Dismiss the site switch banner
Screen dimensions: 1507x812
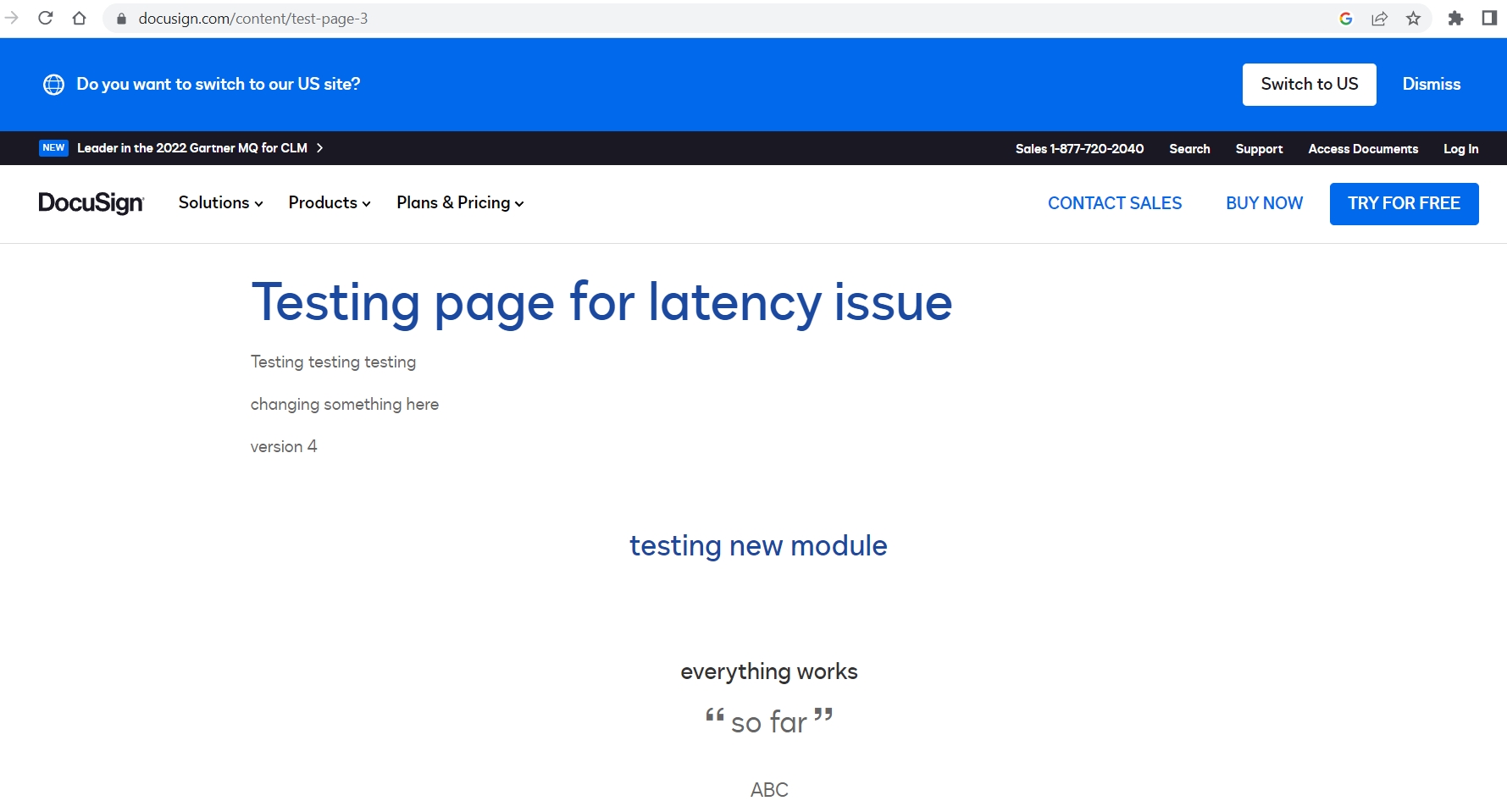(x=1431, y=85)
